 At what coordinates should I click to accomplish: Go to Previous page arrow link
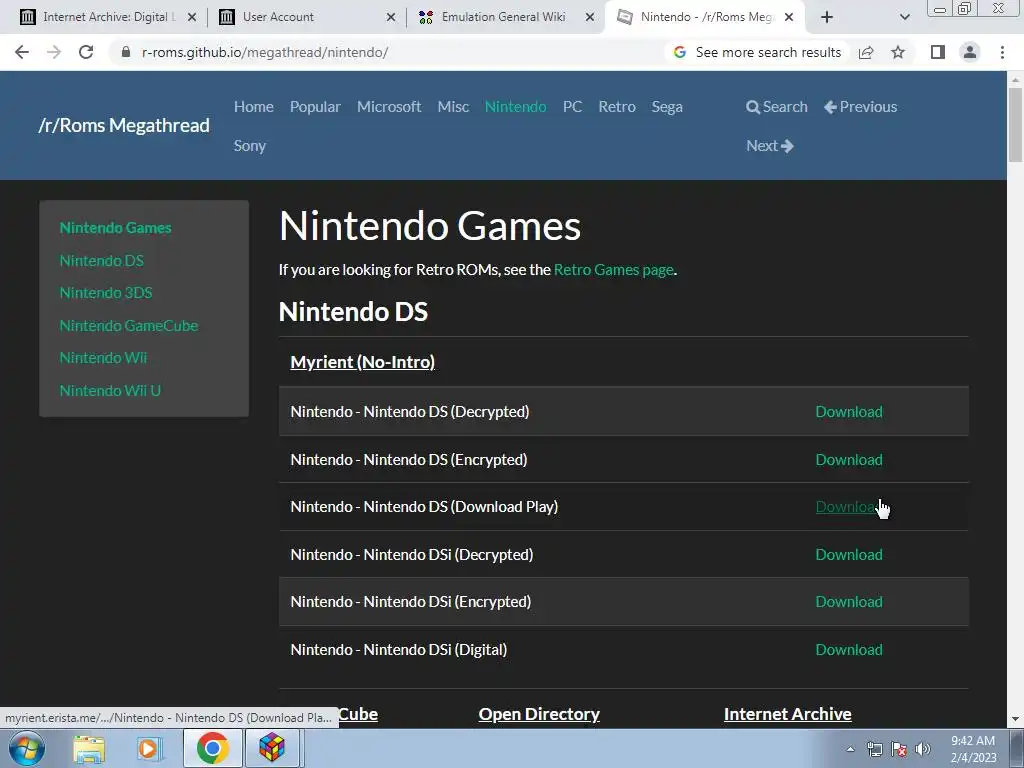click(x=860, y=106)
